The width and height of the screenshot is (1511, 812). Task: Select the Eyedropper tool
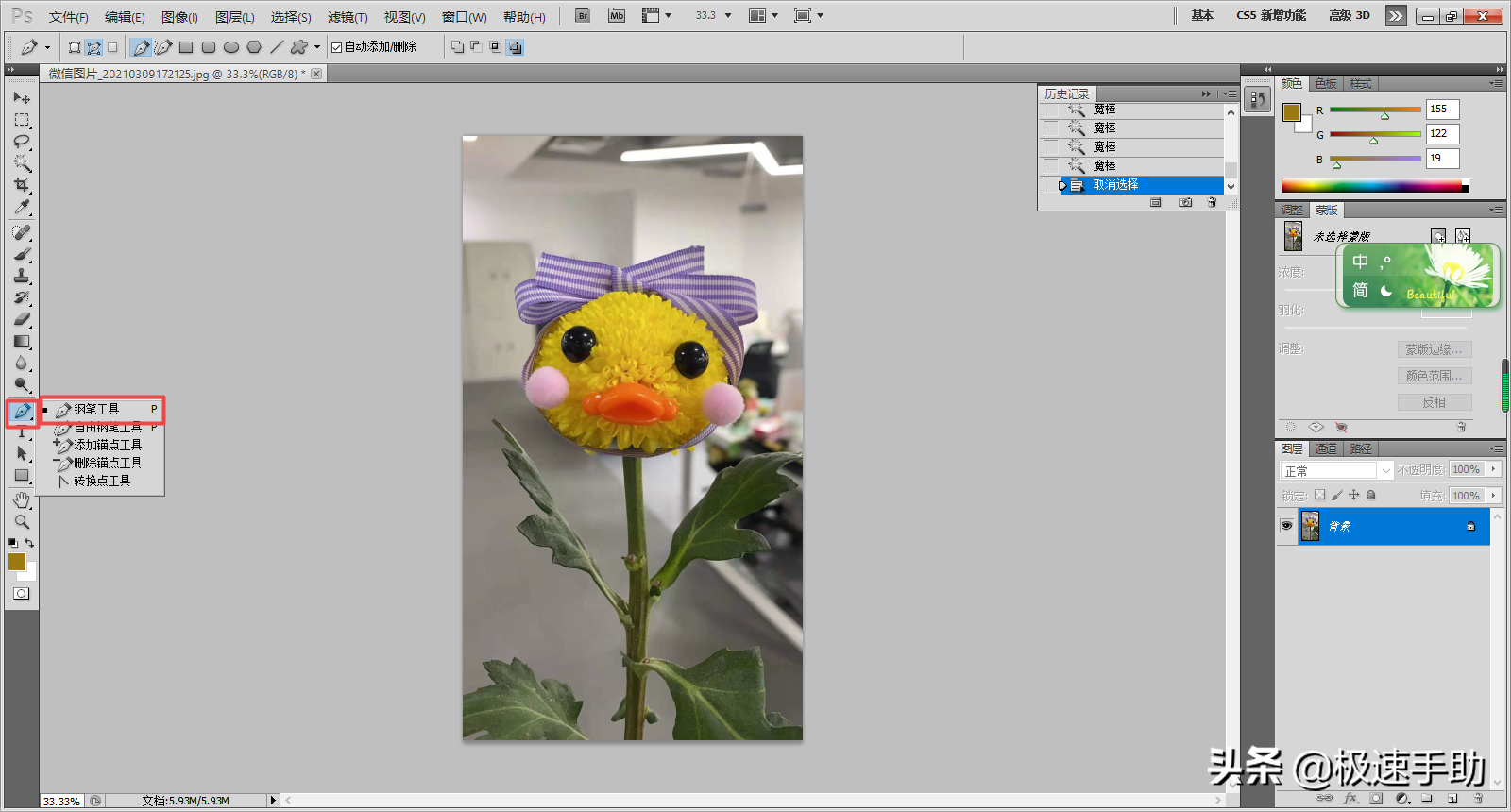pyautogui.click(x=22, y=207)
